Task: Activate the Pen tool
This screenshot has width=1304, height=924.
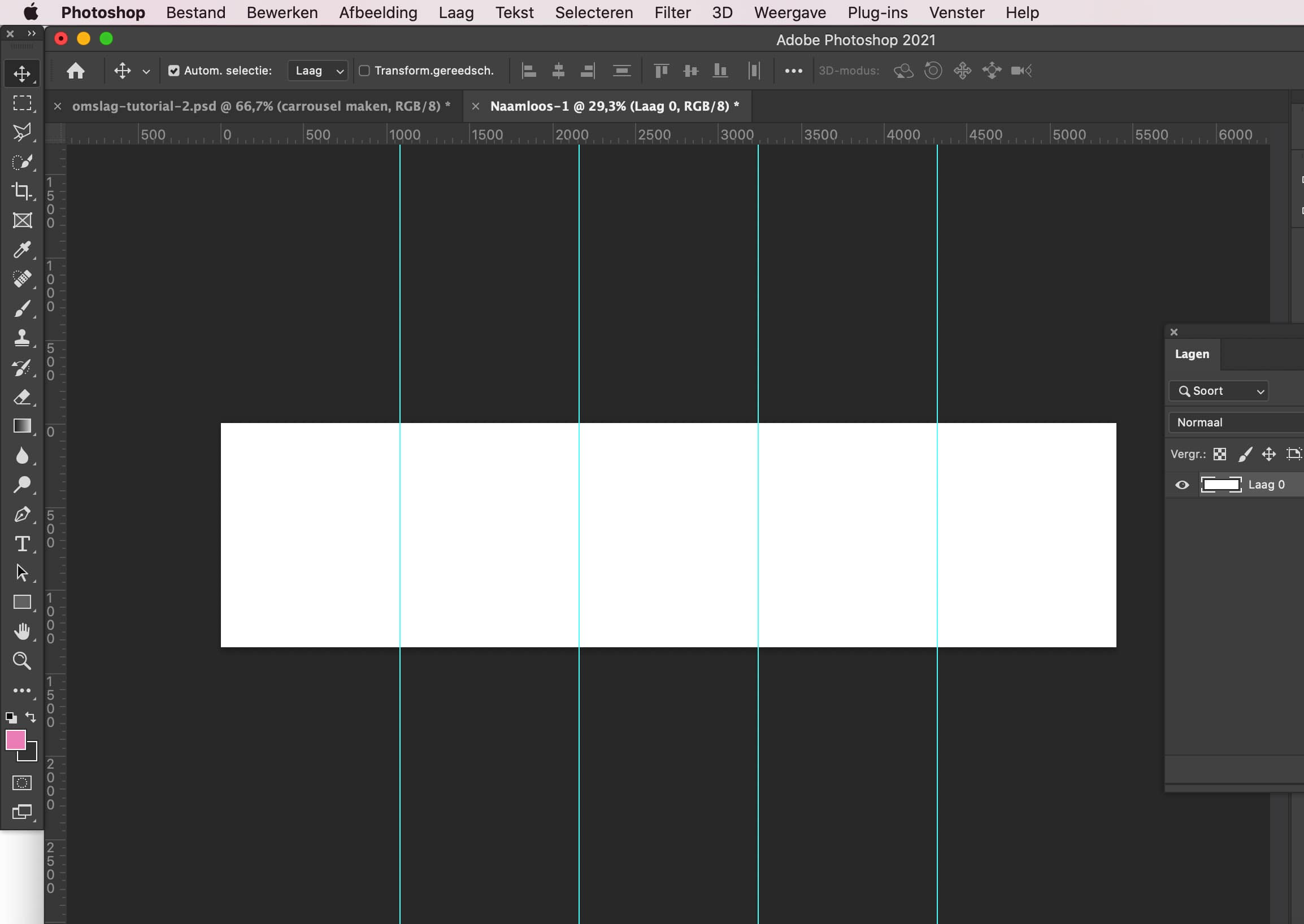Action: coord(21,516)
